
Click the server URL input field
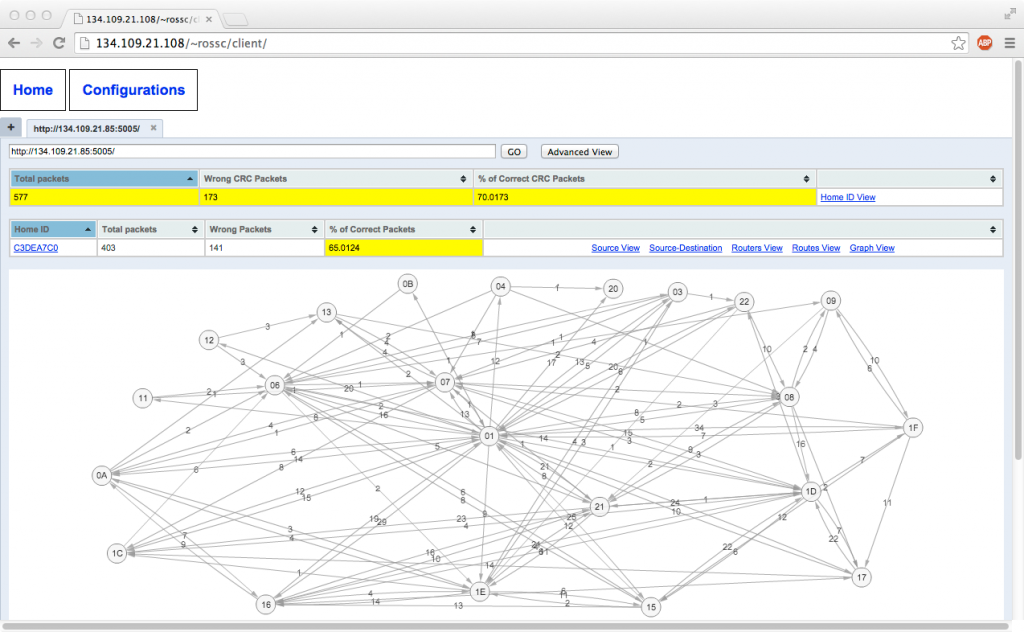[x=252, y=152]
